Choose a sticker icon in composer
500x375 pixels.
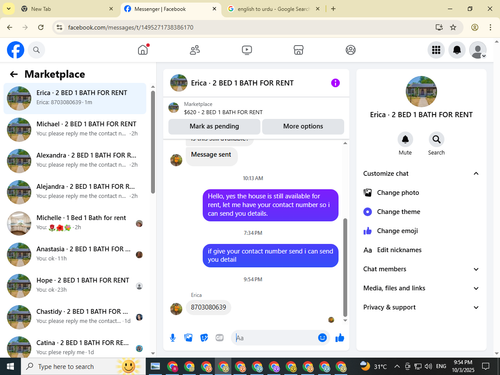pos(204,338)
